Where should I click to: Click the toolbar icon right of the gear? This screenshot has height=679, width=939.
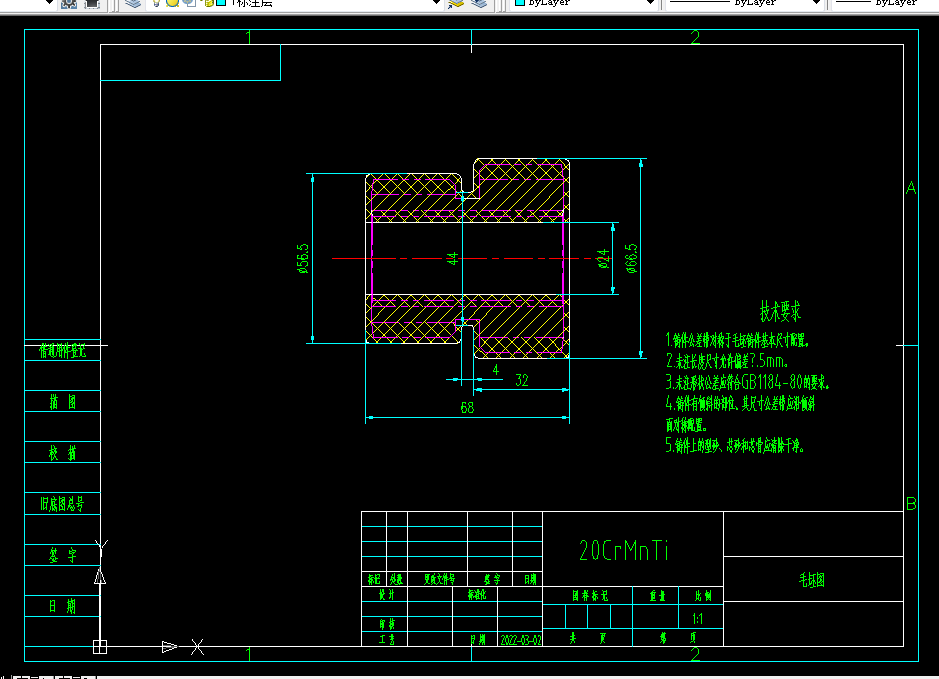[92, 3]
